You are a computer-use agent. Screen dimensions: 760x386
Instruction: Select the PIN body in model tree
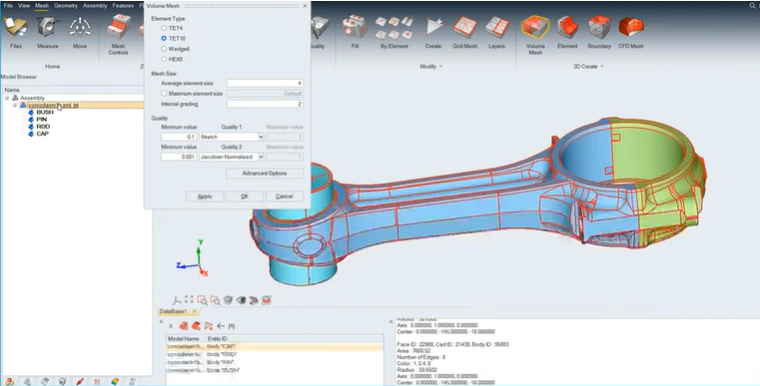point(42,119)
